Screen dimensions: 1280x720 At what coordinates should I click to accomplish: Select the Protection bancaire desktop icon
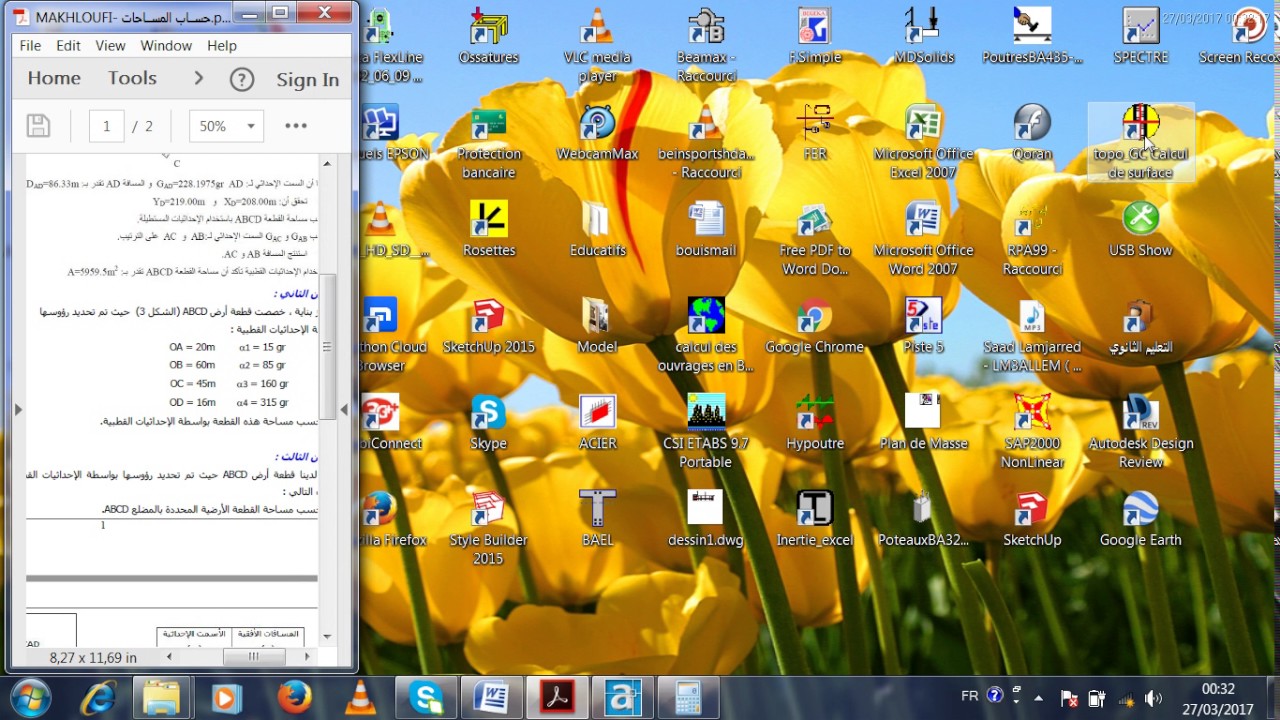(489, 142)
